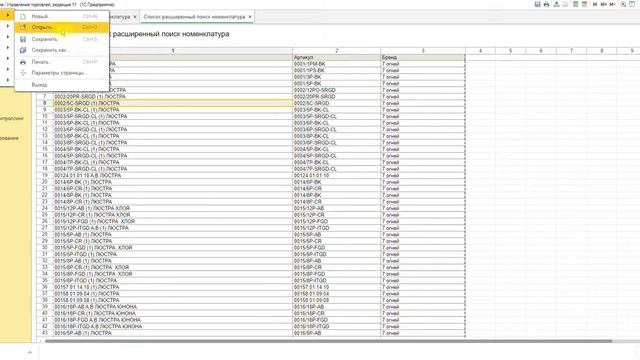The image size is (640, 360).
Task: Click brand cell in row 8
Action: tap(423, 103)
